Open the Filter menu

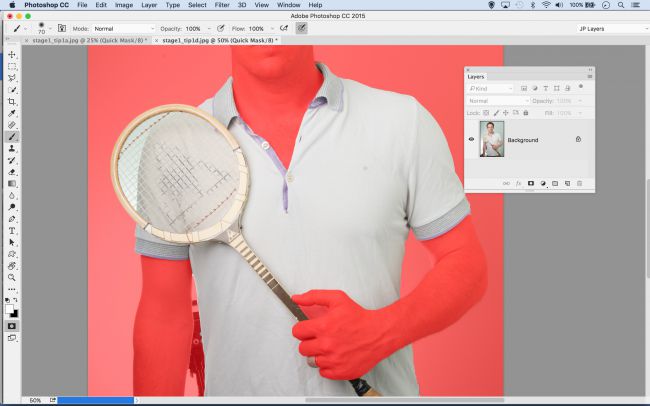222,5
